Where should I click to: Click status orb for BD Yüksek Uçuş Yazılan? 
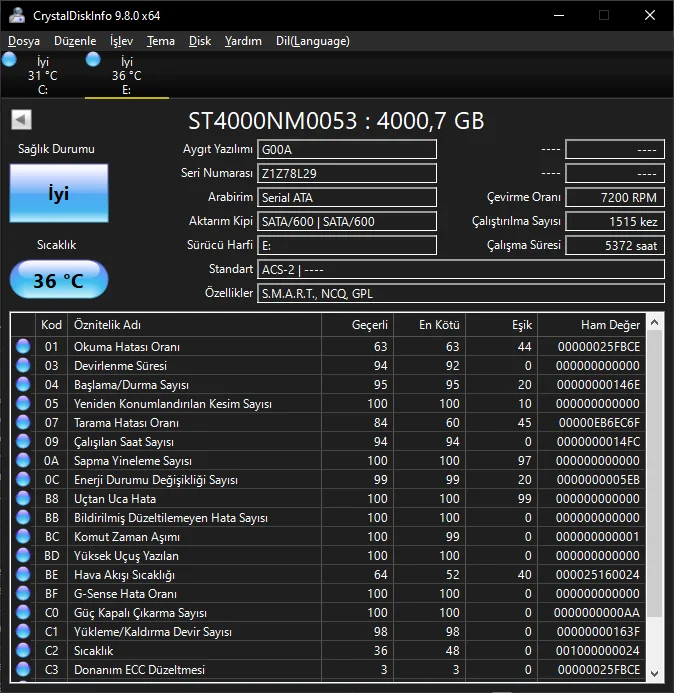[x=23, y=555]
